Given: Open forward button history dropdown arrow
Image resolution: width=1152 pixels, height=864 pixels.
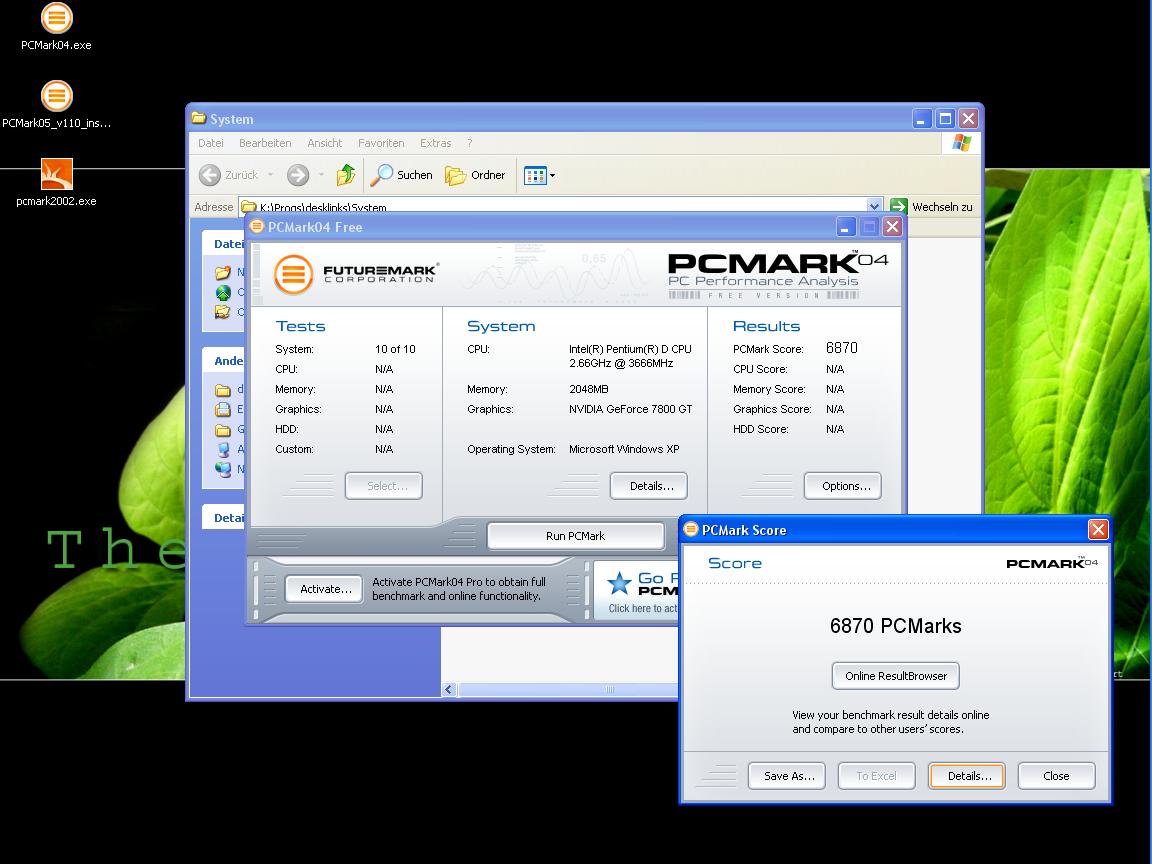Looking at the screenshot, I should click(321, 175).
